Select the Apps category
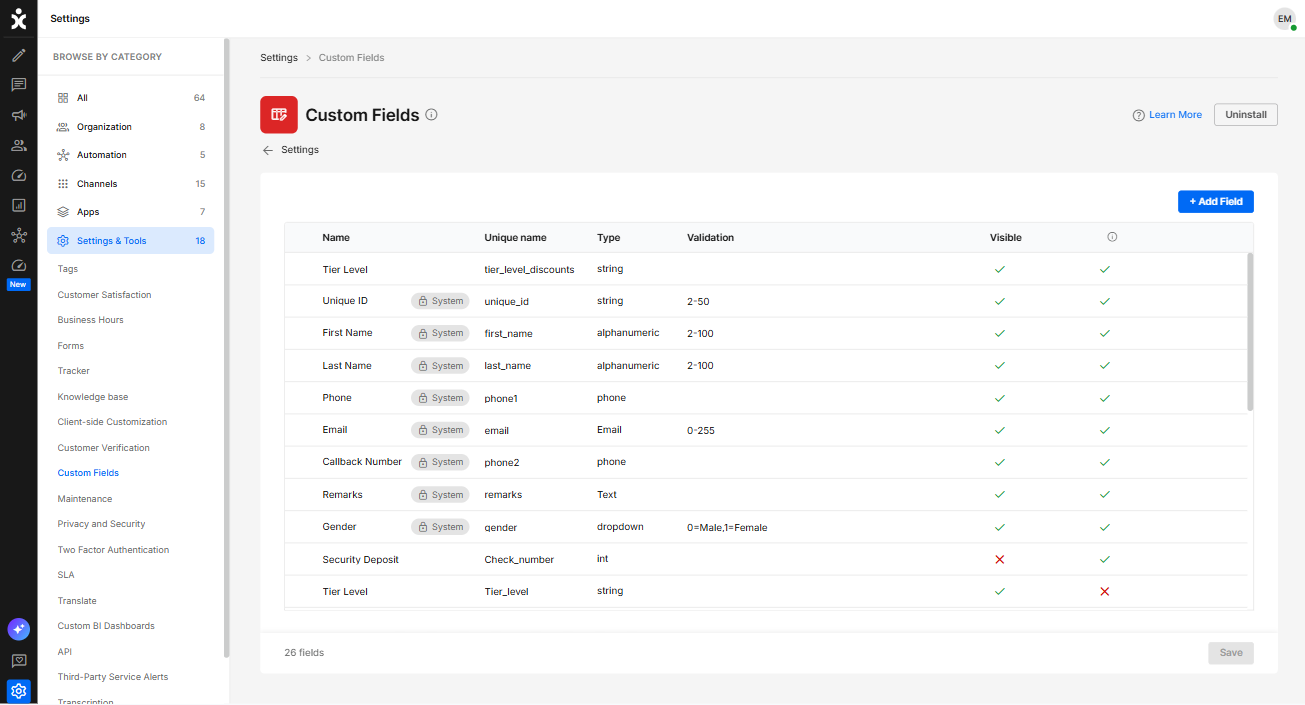This screenshot has width=1305, height=705. click(x=130, y=212)
